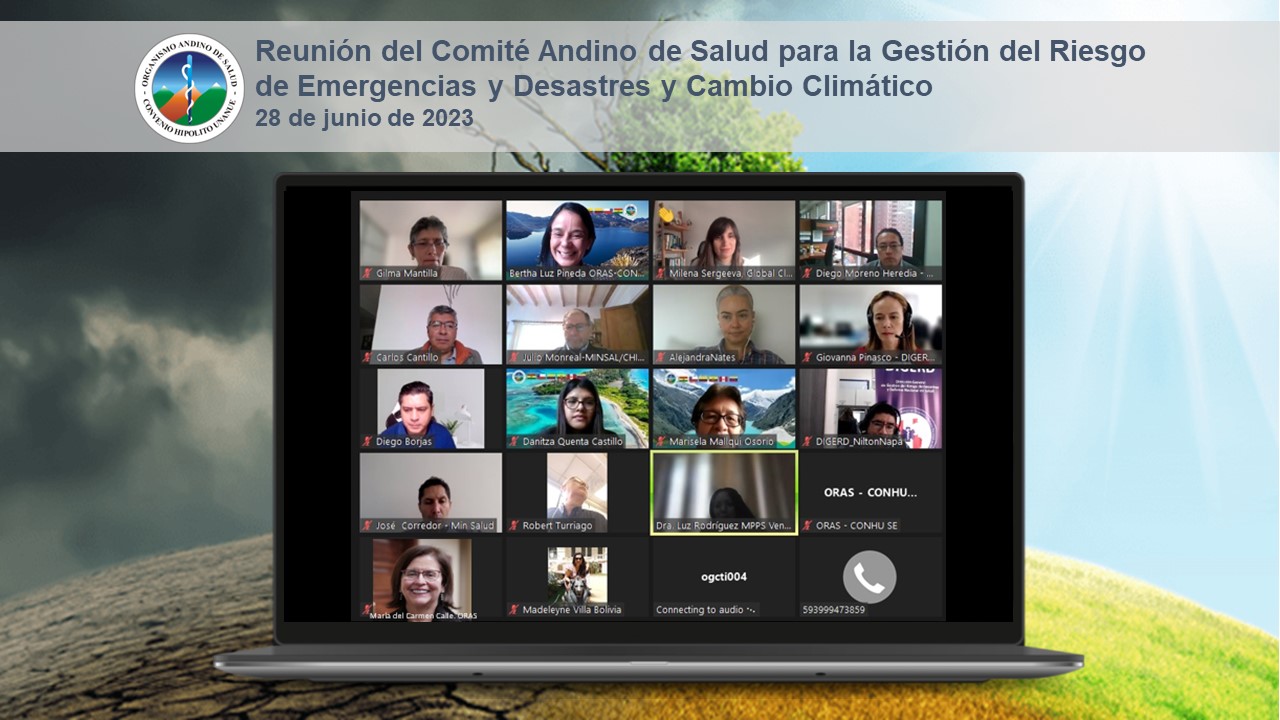Click the meeting title heading text

(x=700, y=68)
